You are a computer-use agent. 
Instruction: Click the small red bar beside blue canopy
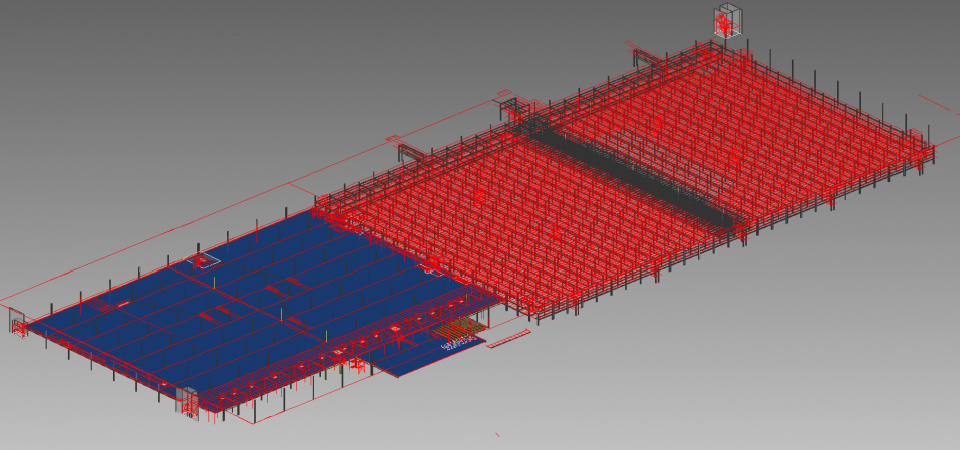pyautogui.click(x=507, y=340)
